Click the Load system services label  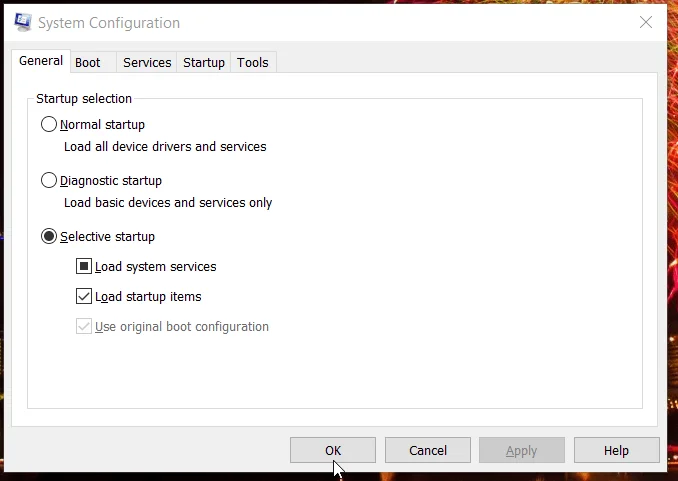coord(156,266)
